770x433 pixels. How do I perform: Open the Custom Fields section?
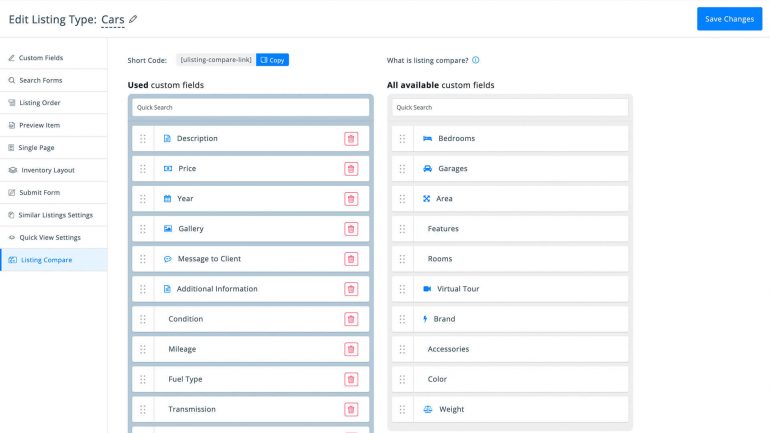coord(54,58)
